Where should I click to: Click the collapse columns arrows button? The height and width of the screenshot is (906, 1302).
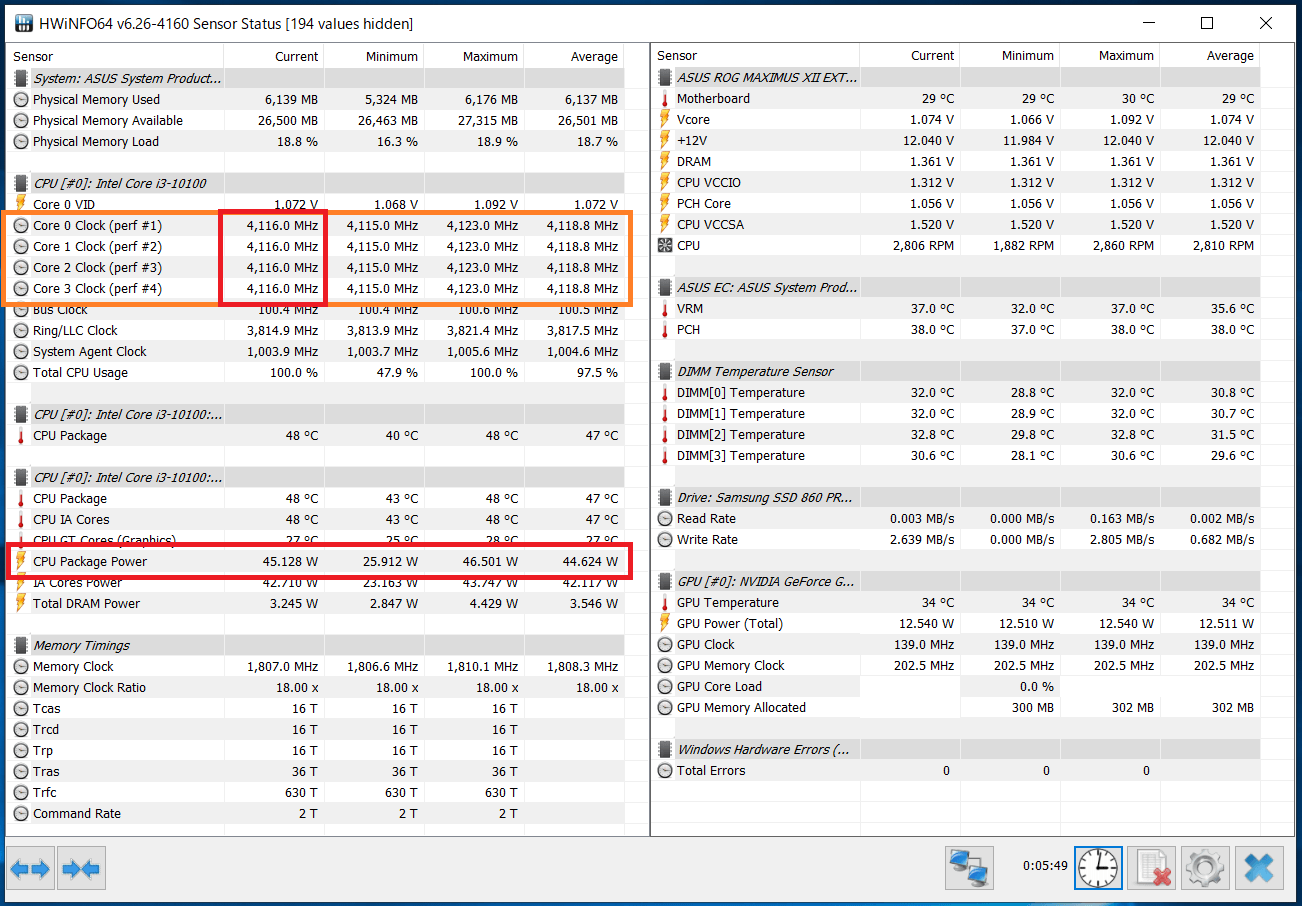pyautogui.click(x=81, y=868)
